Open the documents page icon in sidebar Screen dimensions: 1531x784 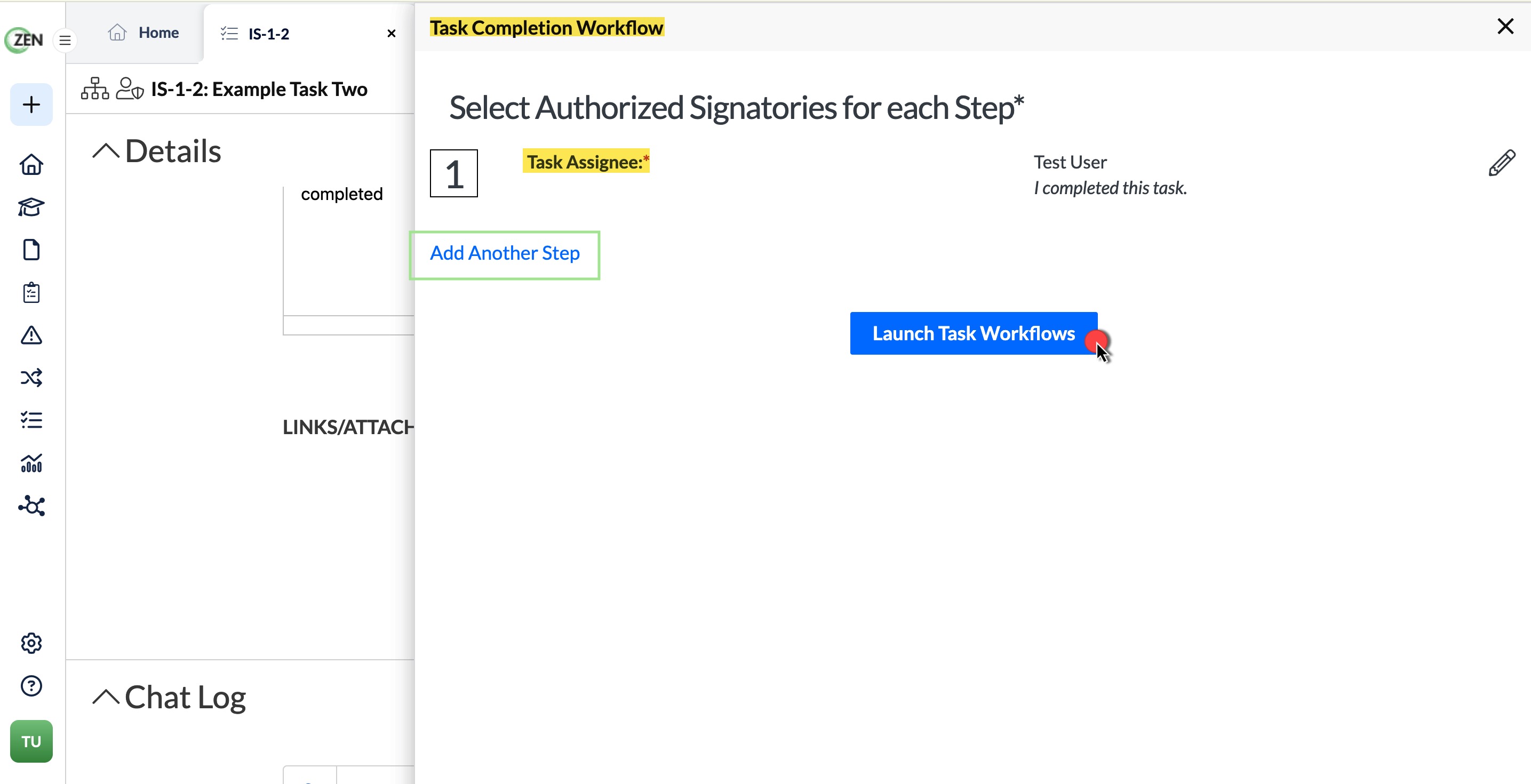pyautogui.click(x=31, y=250)
